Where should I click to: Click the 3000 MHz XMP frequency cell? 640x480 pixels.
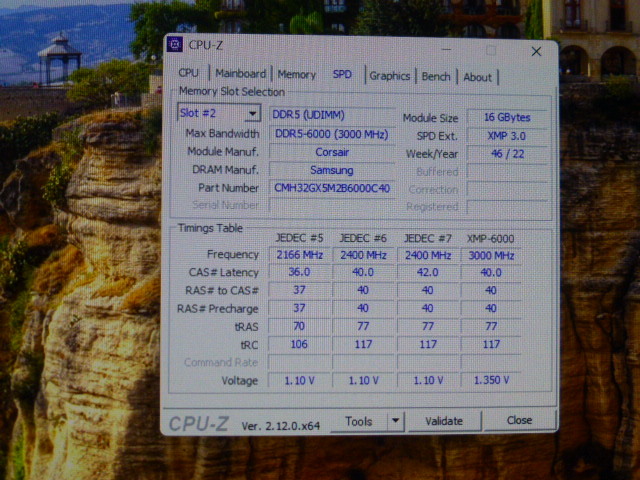click(491, 256)
